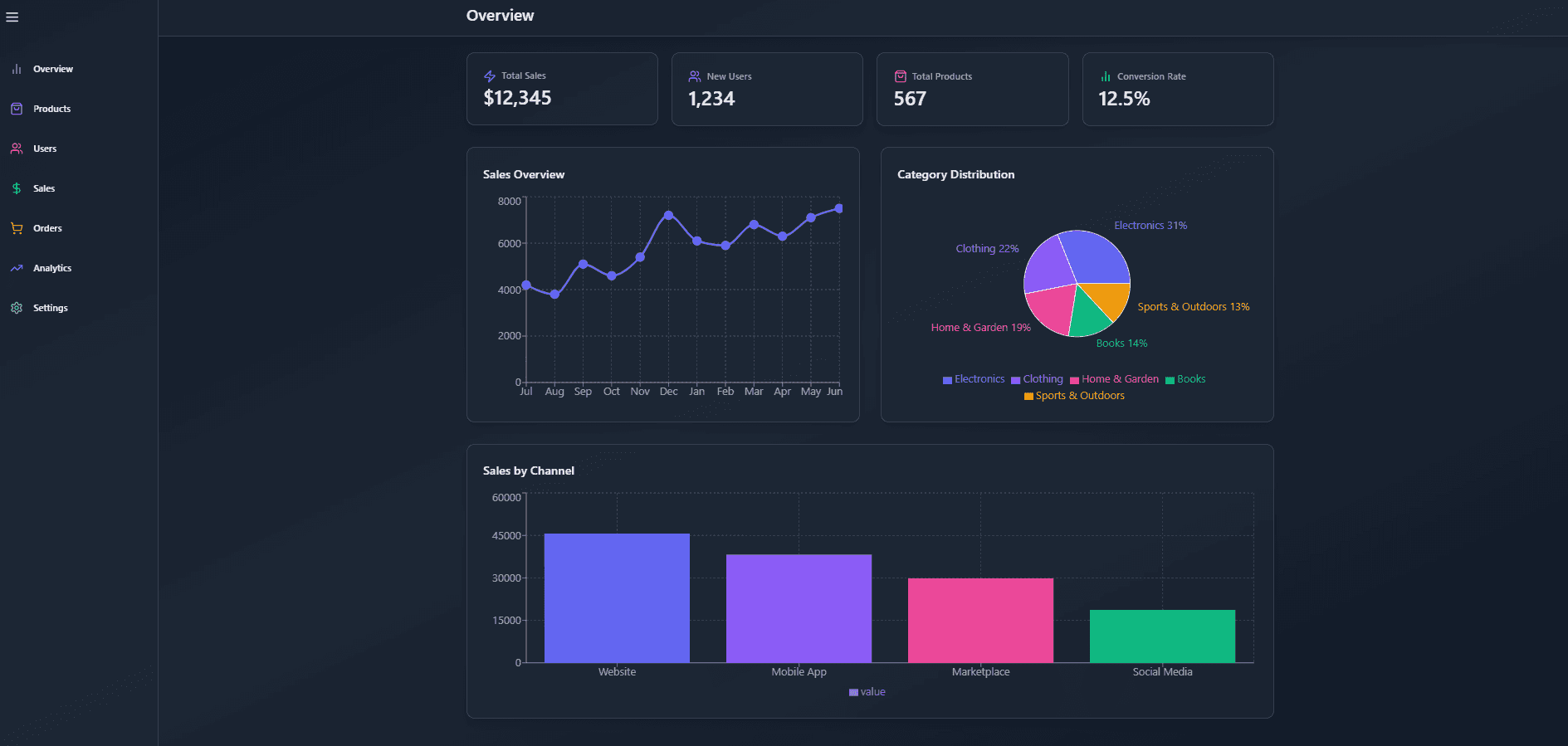Click the Settings gear icon
The width and height of the screenshot is (1568, 746).
click(17, 308)
